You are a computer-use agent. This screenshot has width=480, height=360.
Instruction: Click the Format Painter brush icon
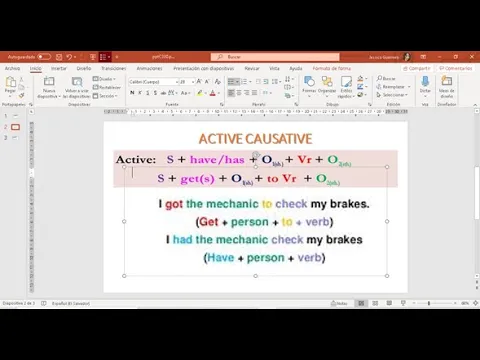click(x=22, y=95)
